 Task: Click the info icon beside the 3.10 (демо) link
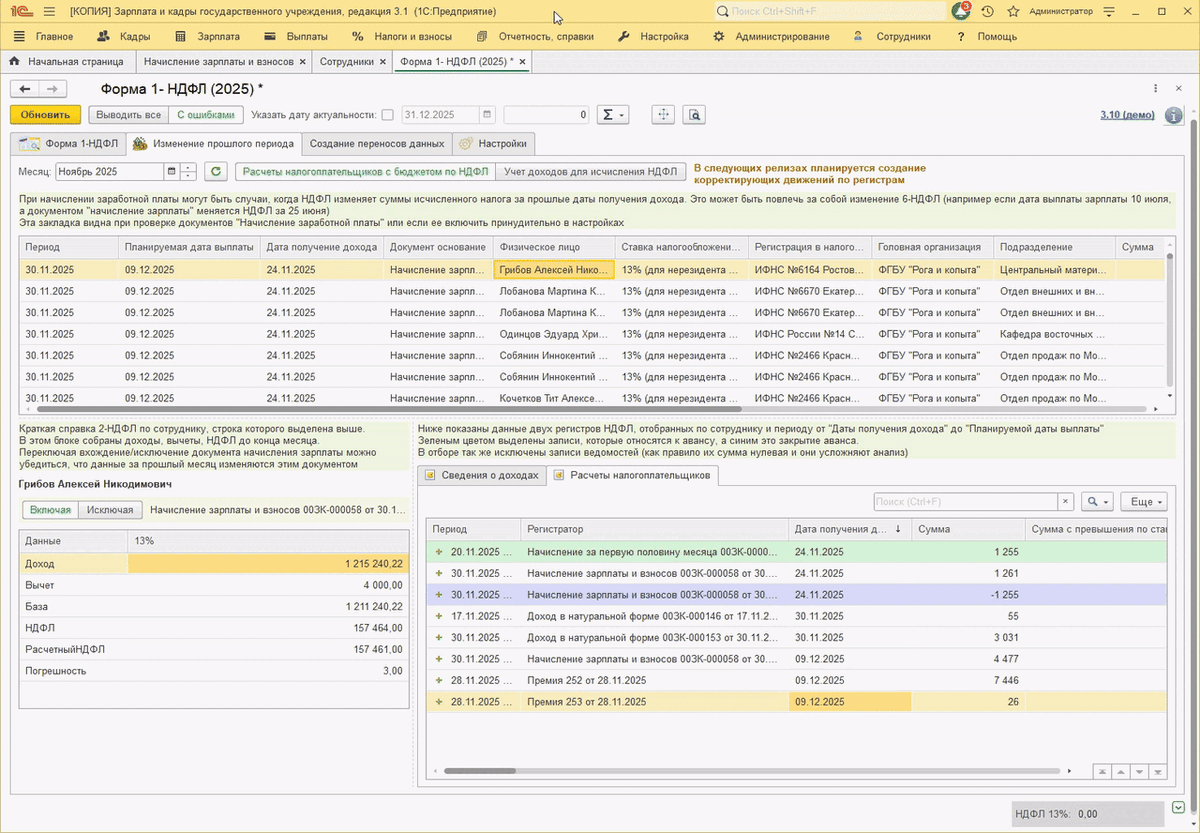click(x=1174, y=115)
